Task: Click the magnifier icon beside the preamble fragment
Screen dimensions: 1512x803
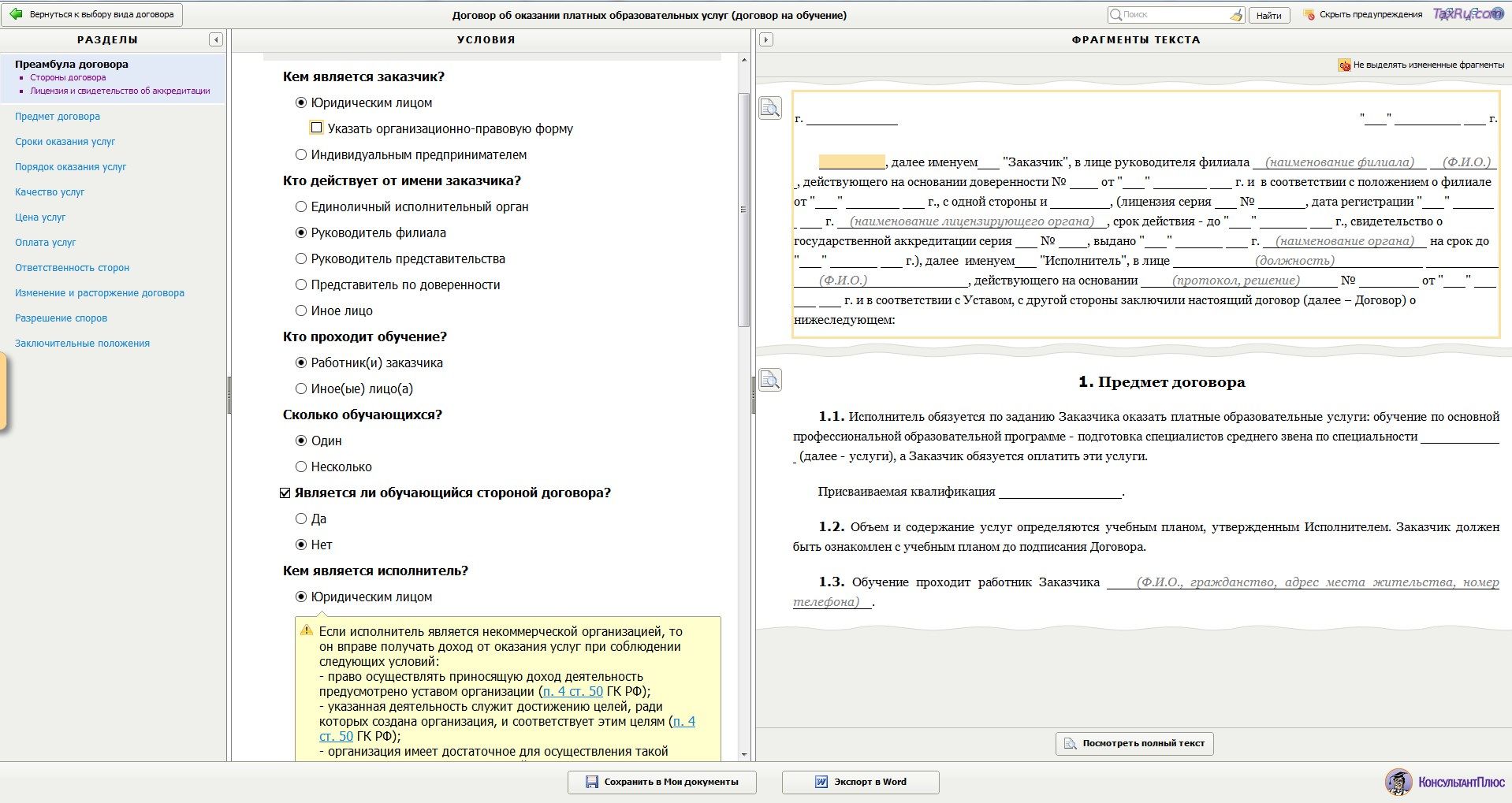Action: coord(770,108)
